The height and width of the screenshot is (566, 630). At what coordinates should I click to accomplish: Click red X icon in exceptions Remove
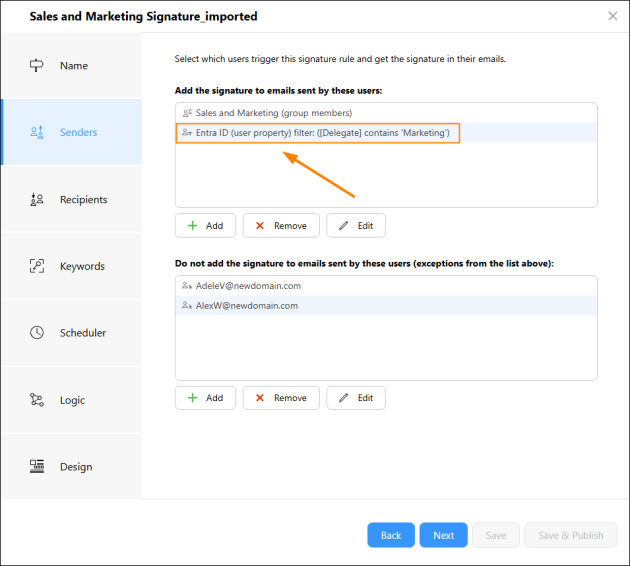click(260, 398)
